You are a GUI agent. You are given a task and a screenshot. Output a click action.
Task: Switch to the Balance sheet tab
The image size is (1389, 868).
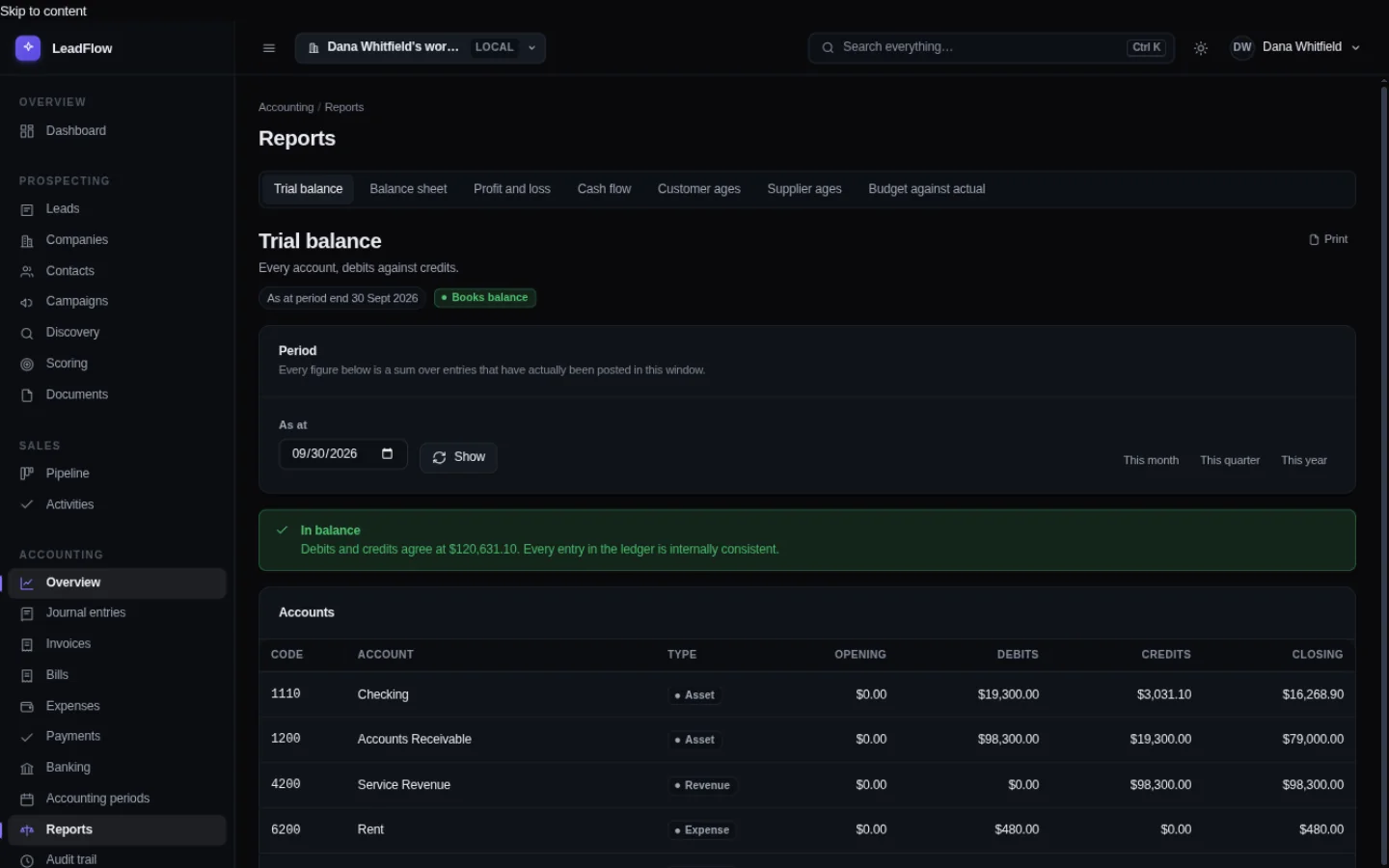click(x=408, y=189)
